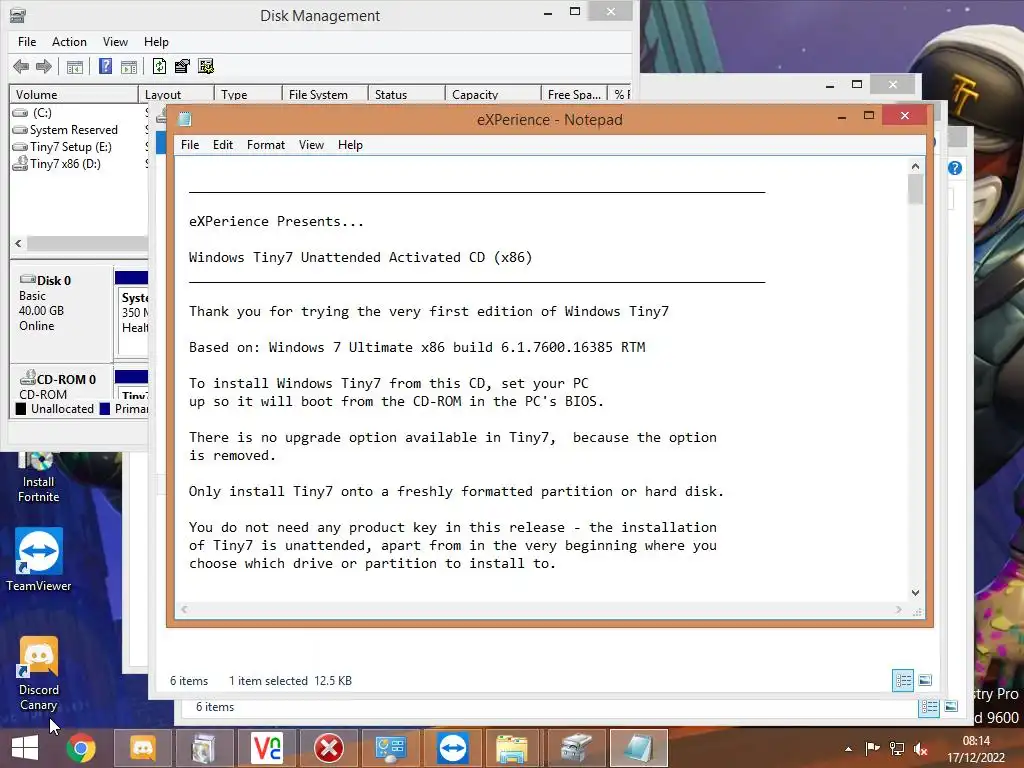Open Google Chrome from taskbar
Screen dimensions: 1024x768
coord(81,748)
